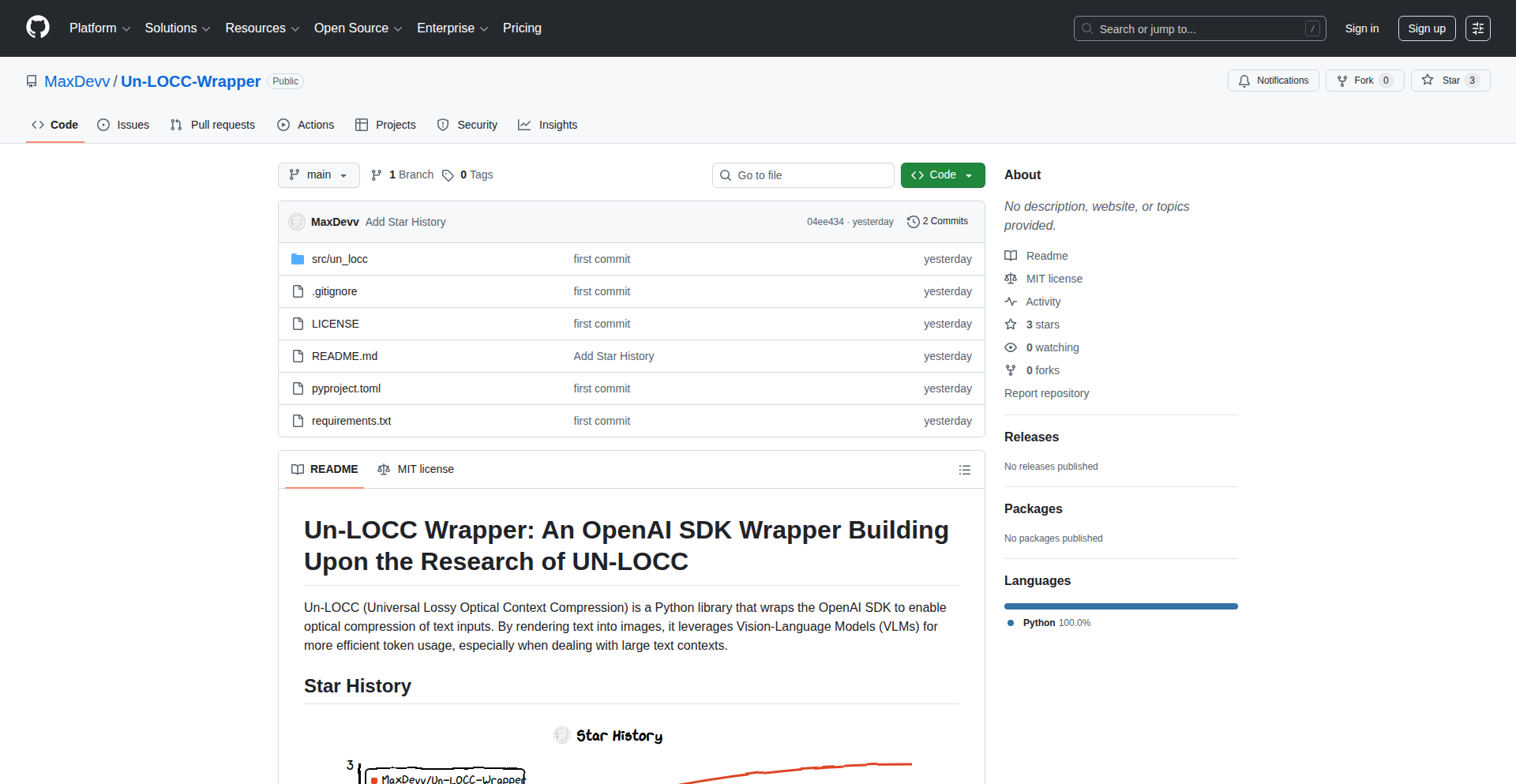This screenshot has height=784, width=1516.
Task: Click the GitHub logo icon
Action: [38, 28]
